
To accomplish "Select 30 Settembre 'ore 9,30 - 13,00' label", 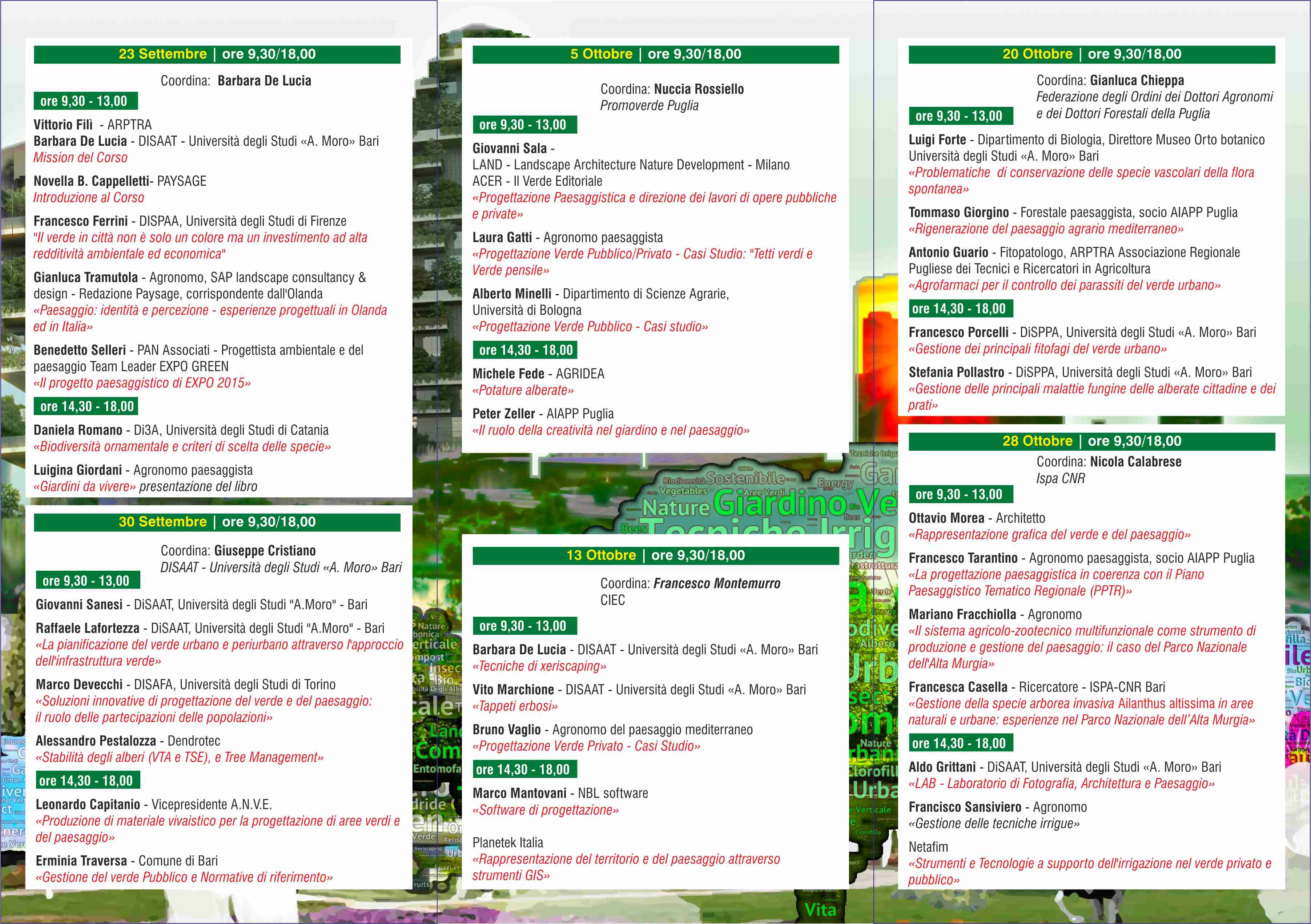I will pos(88,581).
